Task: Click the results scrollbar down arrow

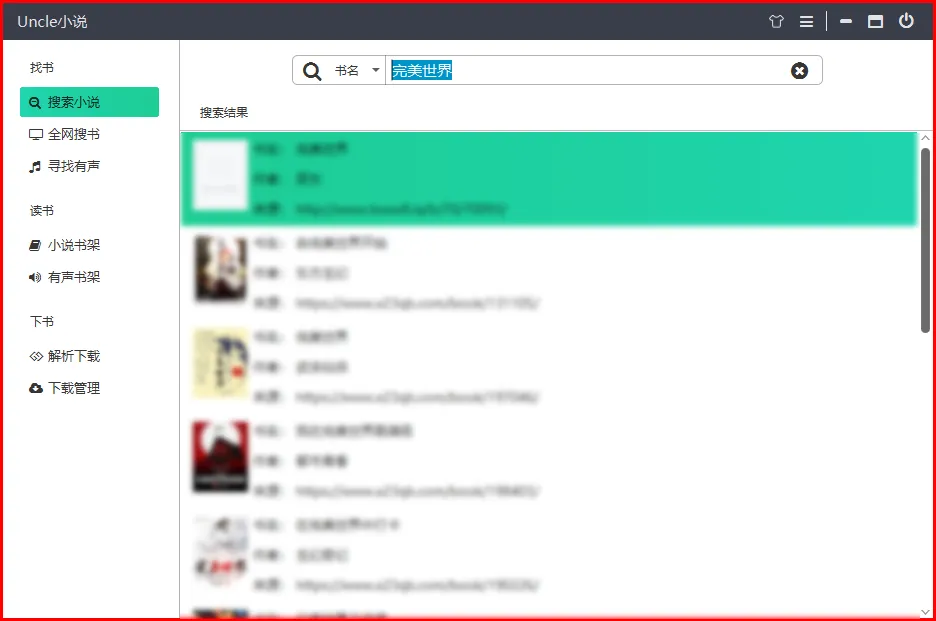Action: pyautogui.click(x=925, y=612)
